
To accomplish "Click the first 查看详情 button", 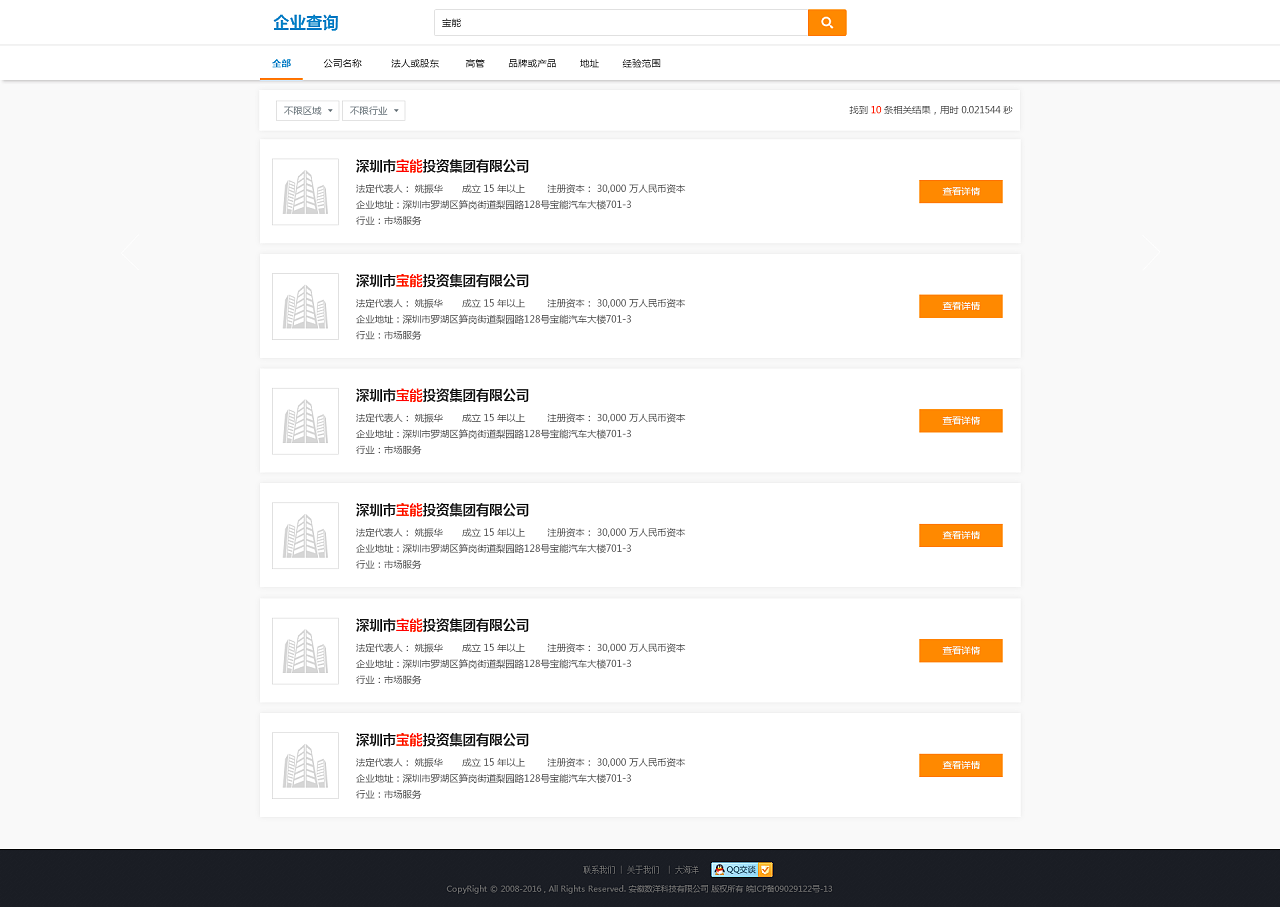I will coord(960,191).
